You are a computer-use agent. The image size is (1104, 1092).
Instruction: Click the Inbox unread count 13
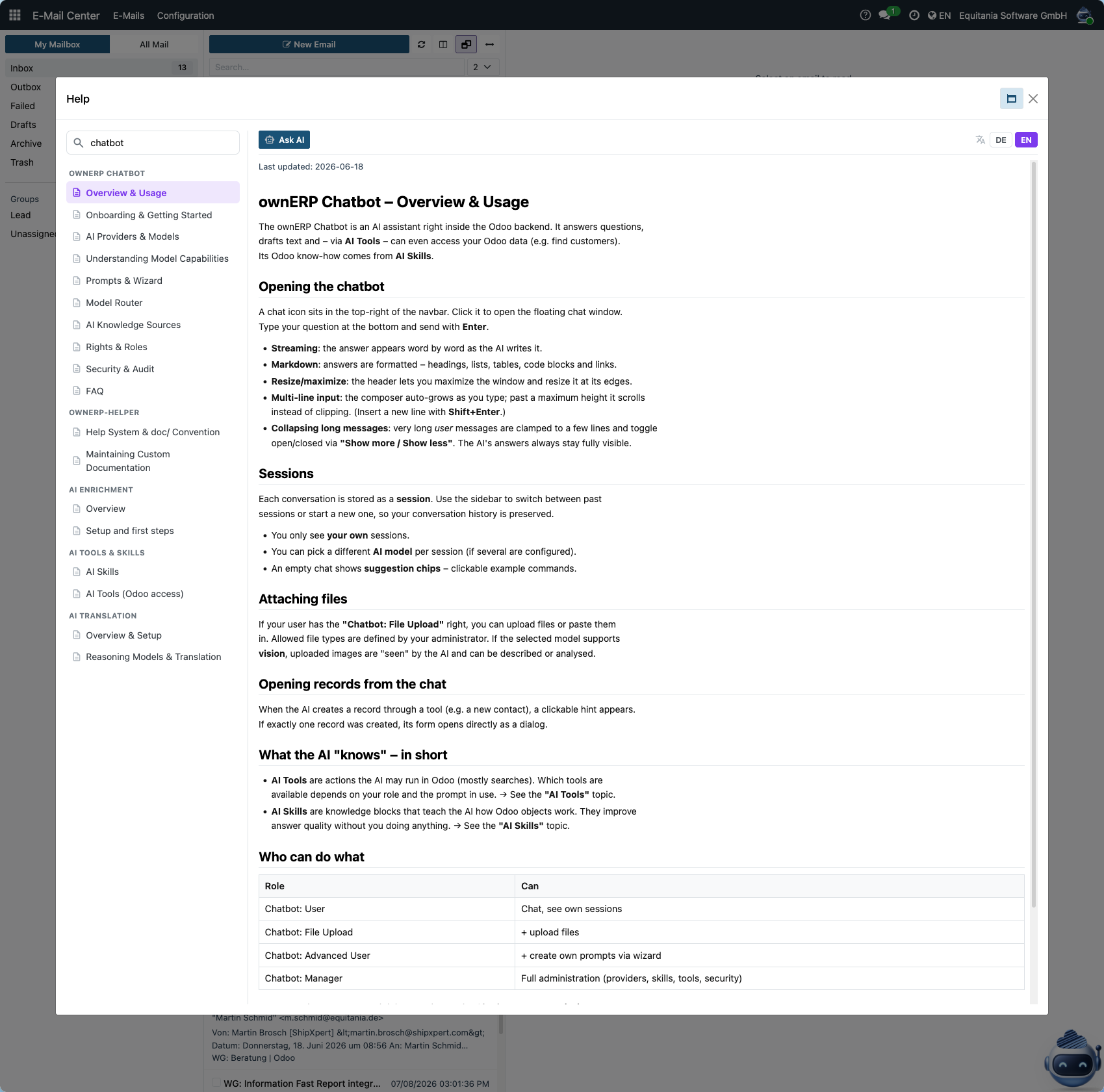tap(182, 68)
